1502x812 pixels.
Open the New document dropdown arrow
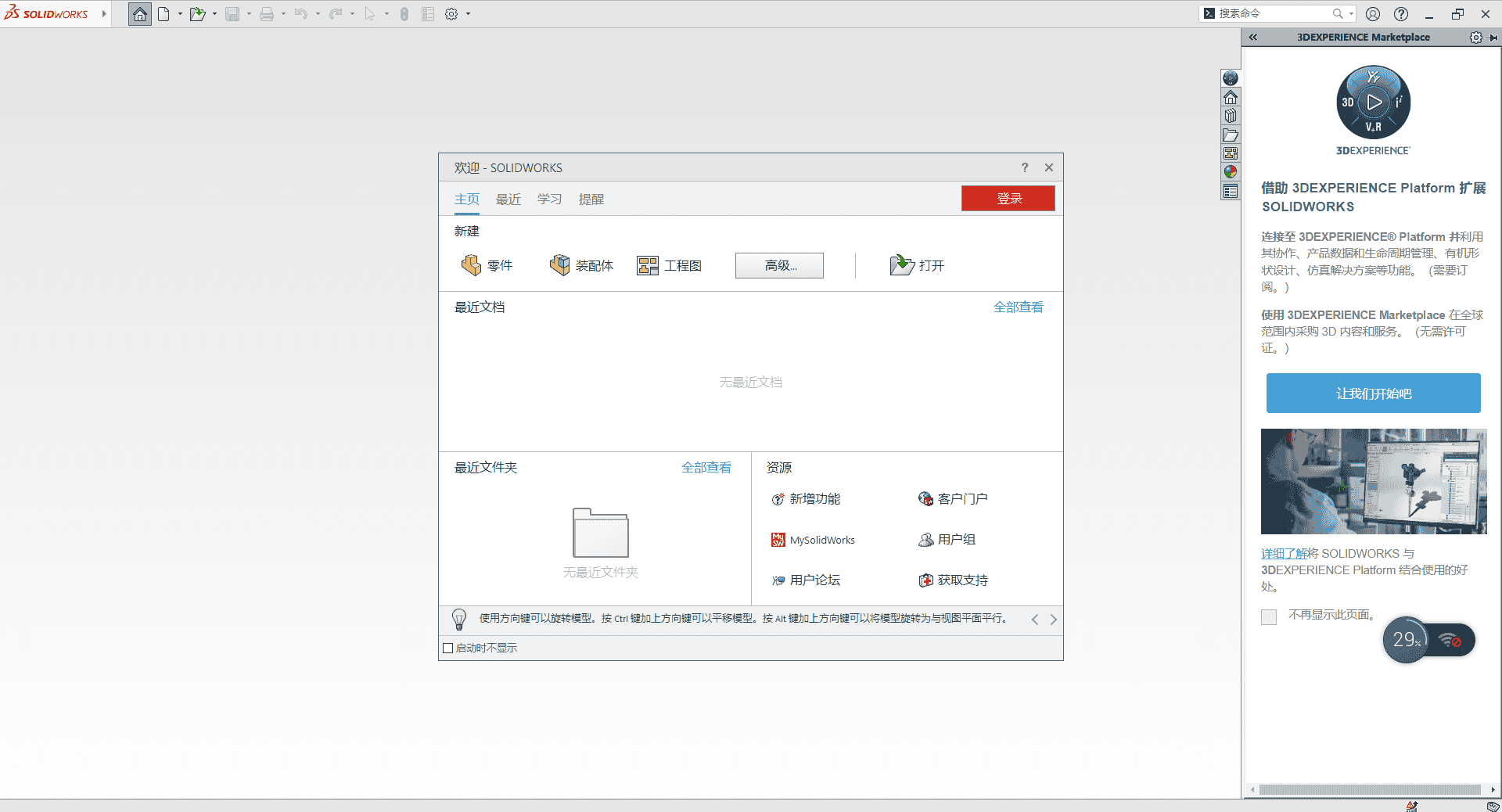click(x=178, y=13)
